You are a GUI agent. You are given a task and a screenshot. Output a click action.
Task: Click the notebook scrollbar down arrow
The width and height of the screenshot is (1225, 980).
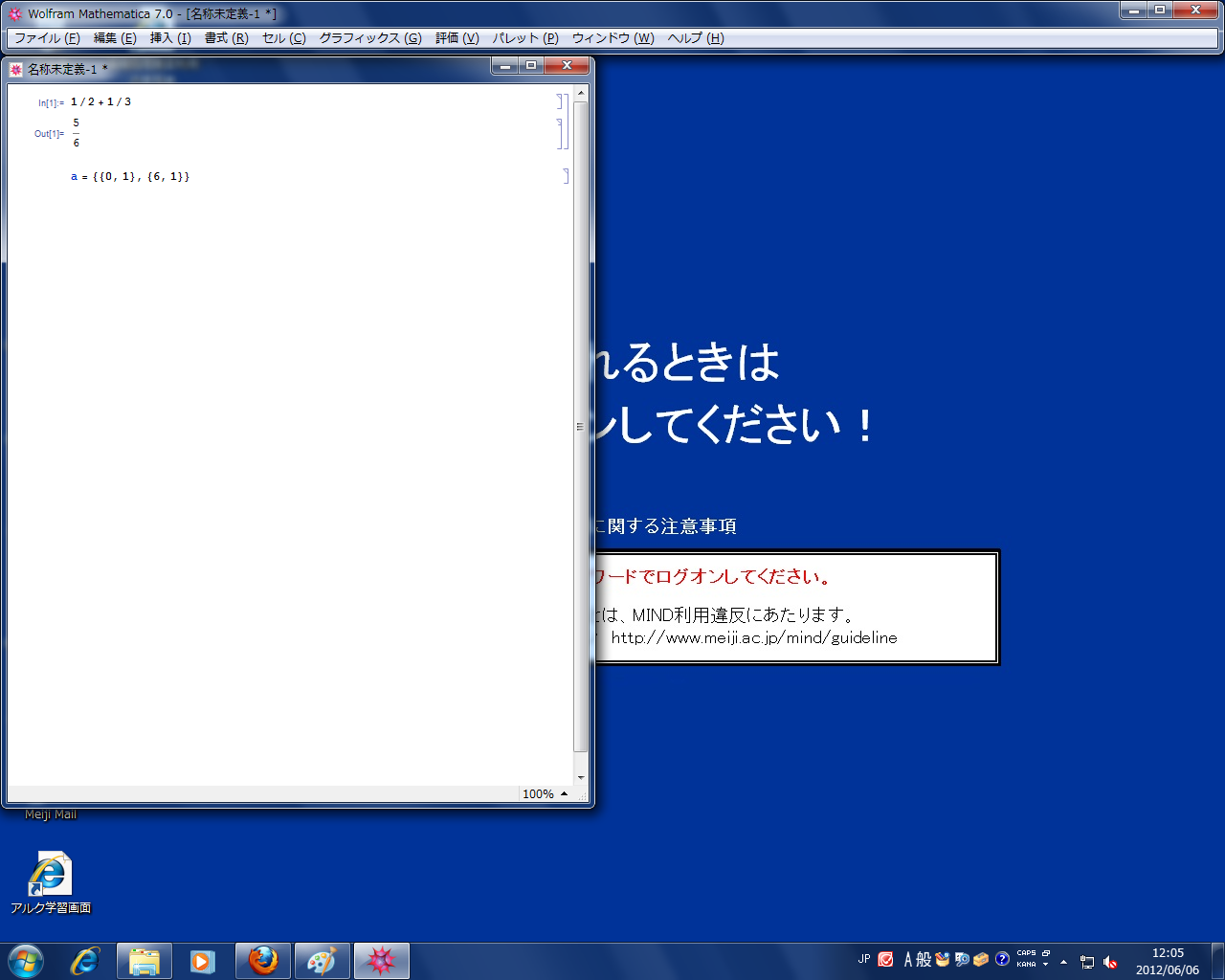(580, 778)
